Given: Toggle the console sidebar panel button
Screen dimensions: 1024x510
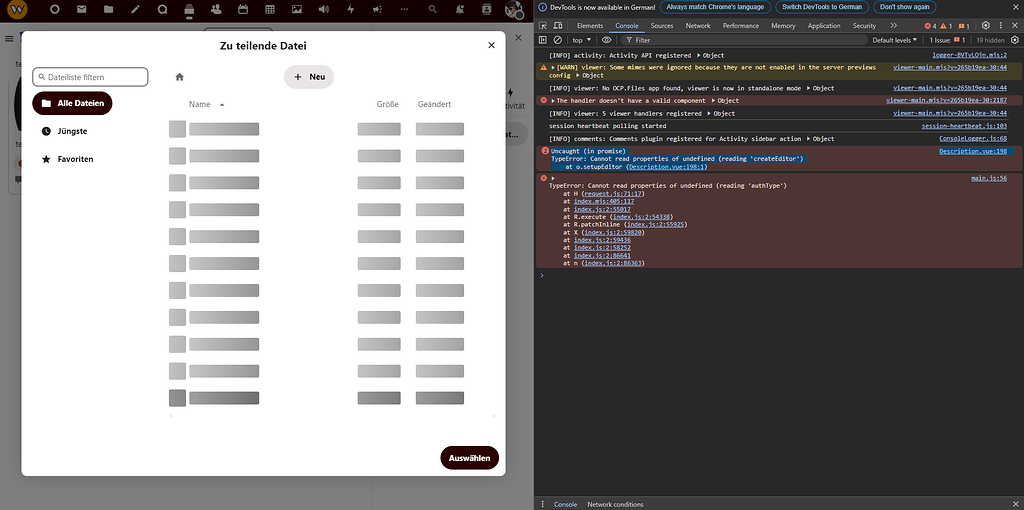Looking at the screenshot, I should pos(543,40).
